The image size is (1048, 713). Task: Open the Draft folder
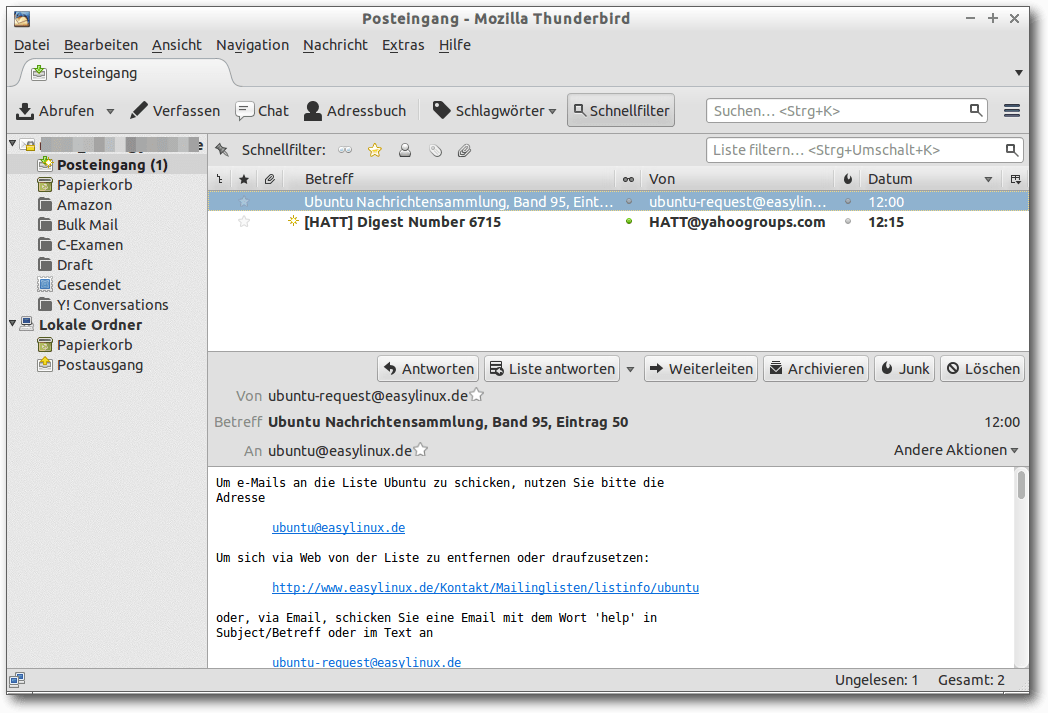point(74,265)
